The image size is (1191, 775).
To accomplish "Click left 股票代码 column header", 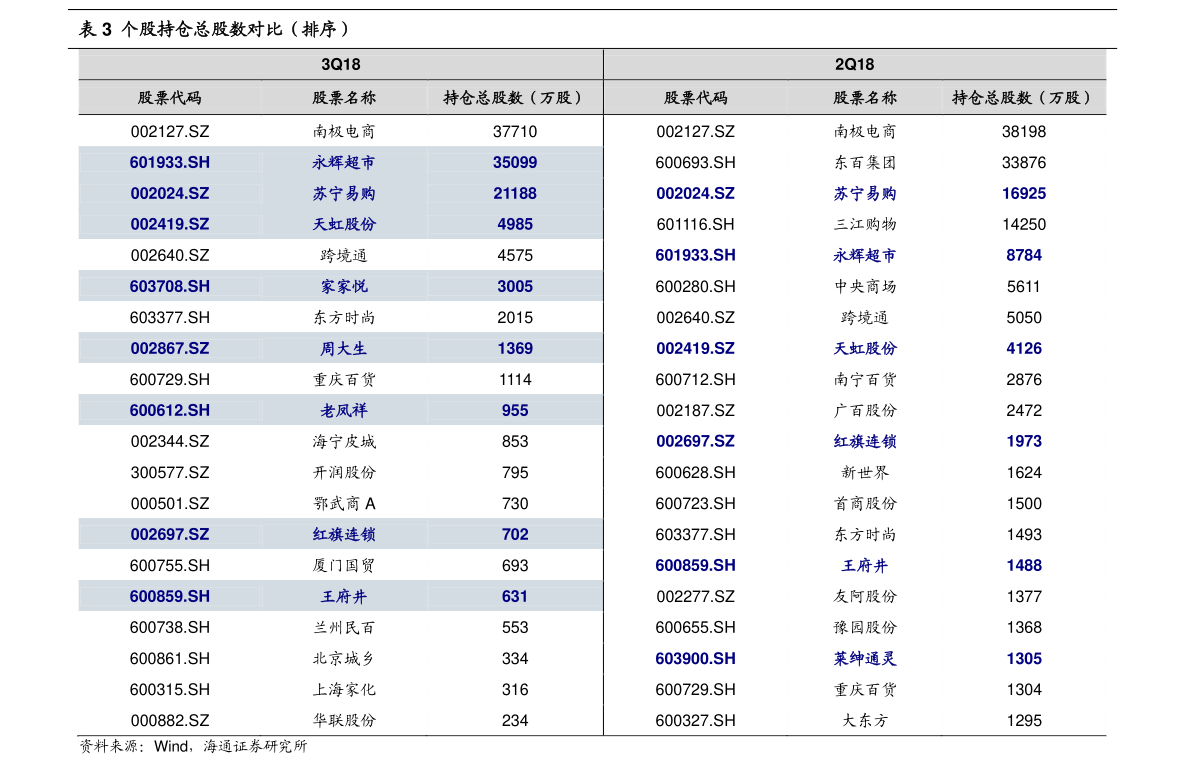I will pos(169,98).
